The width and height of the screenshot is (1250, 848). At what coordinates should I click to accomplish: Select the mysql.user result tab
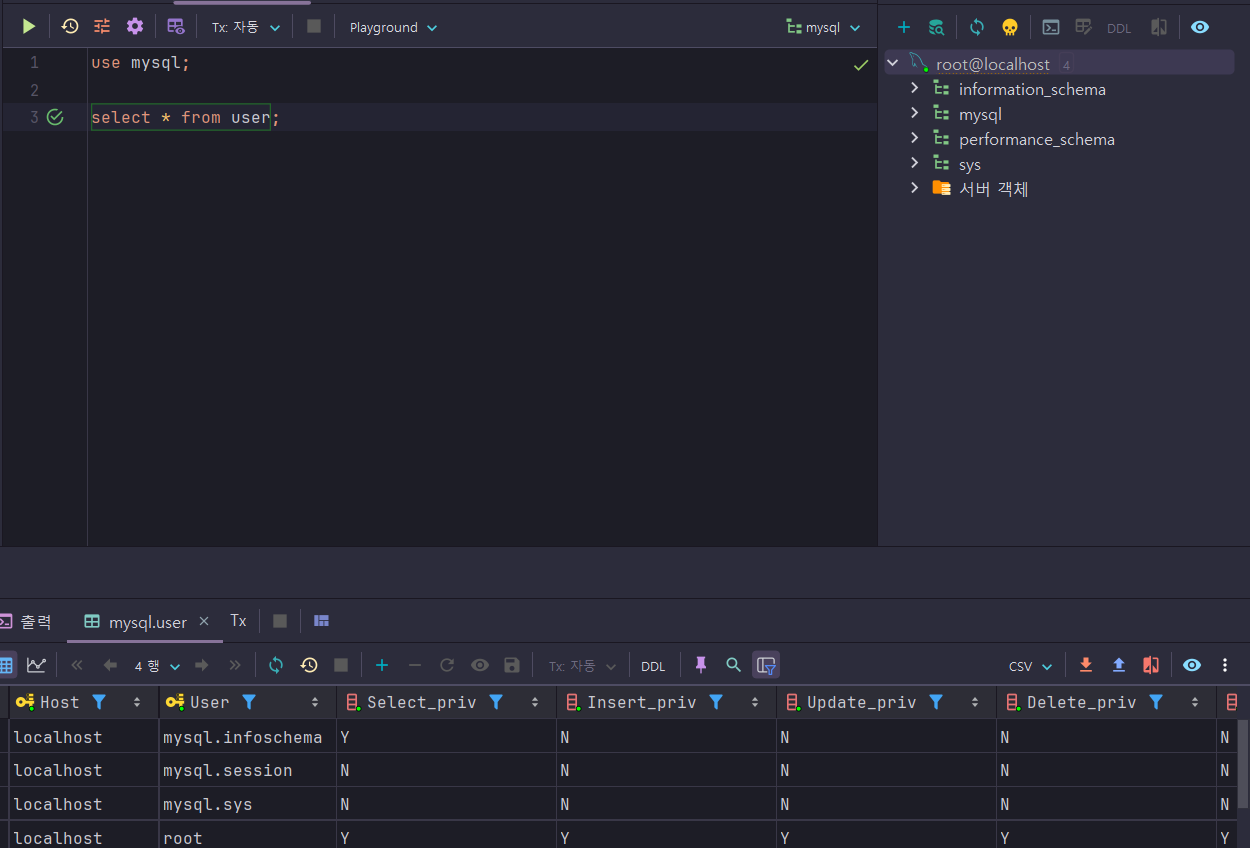(147, 622)
